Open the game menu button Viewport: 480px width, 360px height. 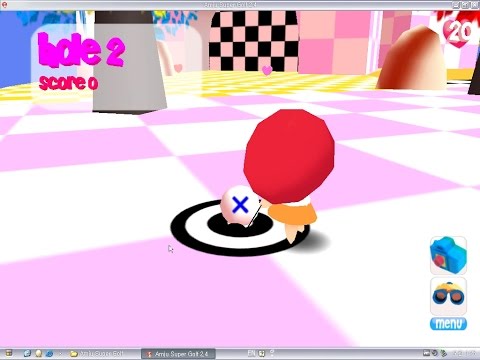pyautogui.click(x=448, y=324)
